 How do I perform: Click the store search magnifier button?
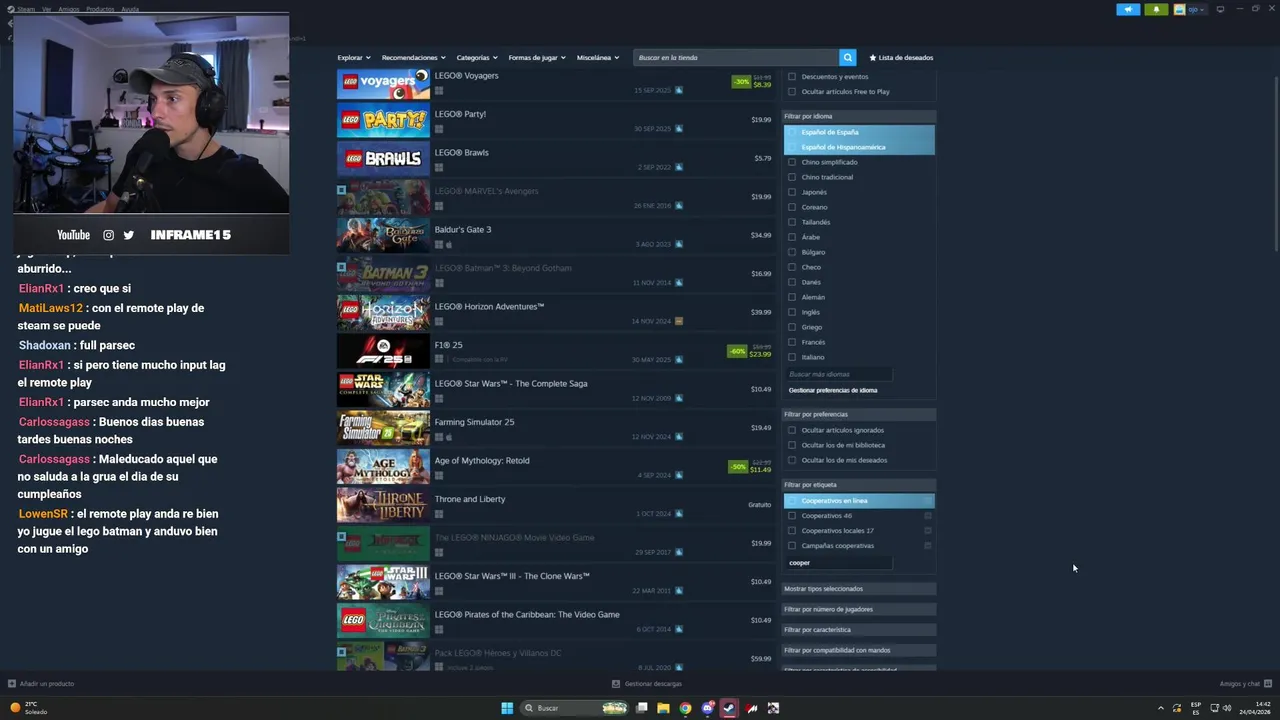tap(847, 57)
